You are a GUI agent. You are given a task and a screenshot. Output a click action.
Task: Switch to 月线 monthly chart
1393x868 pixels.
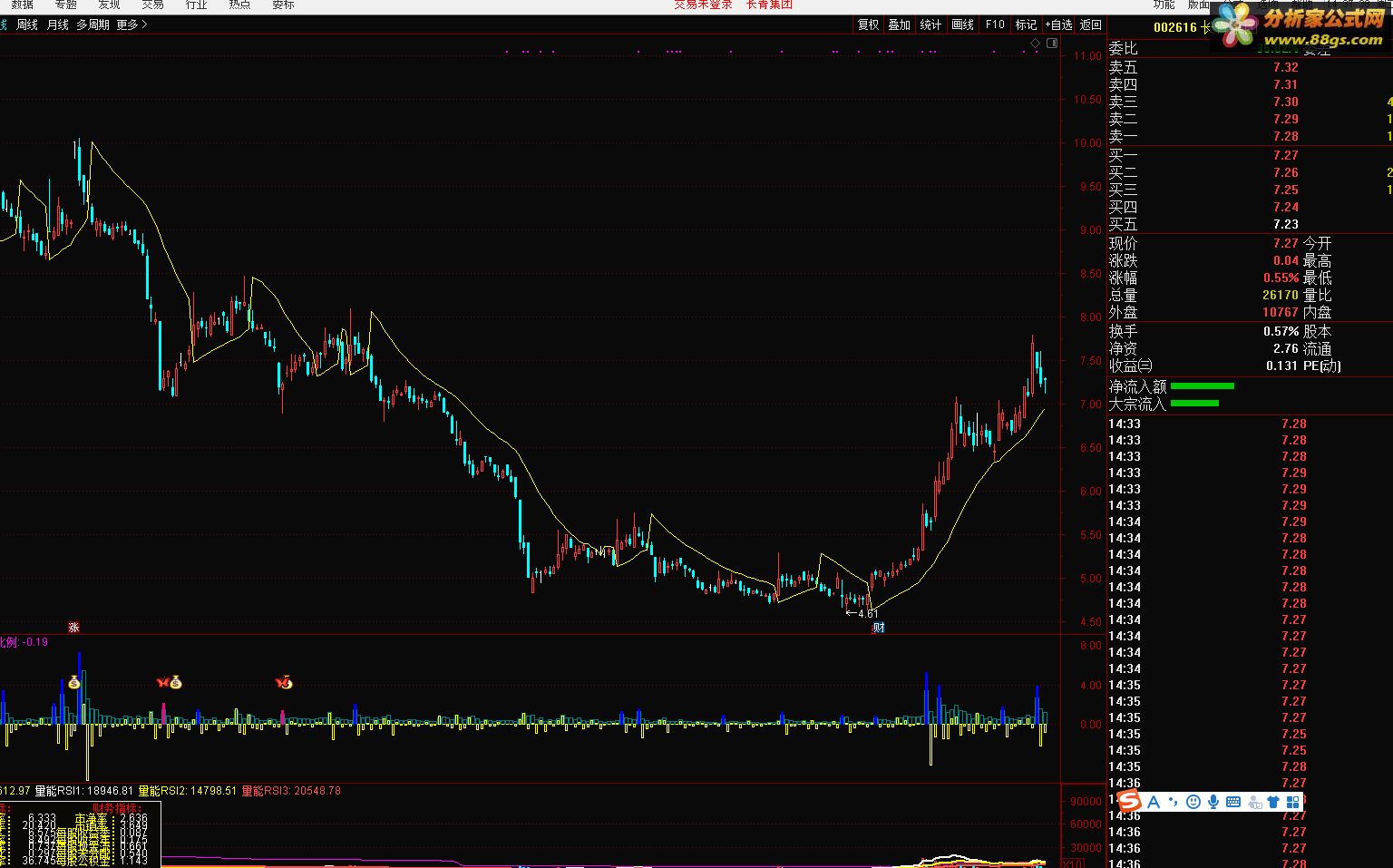57,24
